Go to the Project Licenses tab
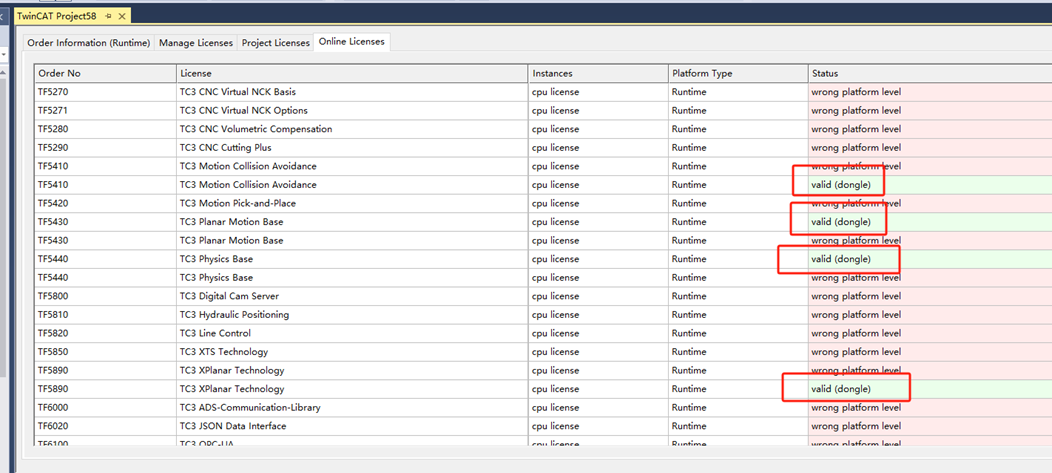1052x473 pixels. (x=276, y=42)
